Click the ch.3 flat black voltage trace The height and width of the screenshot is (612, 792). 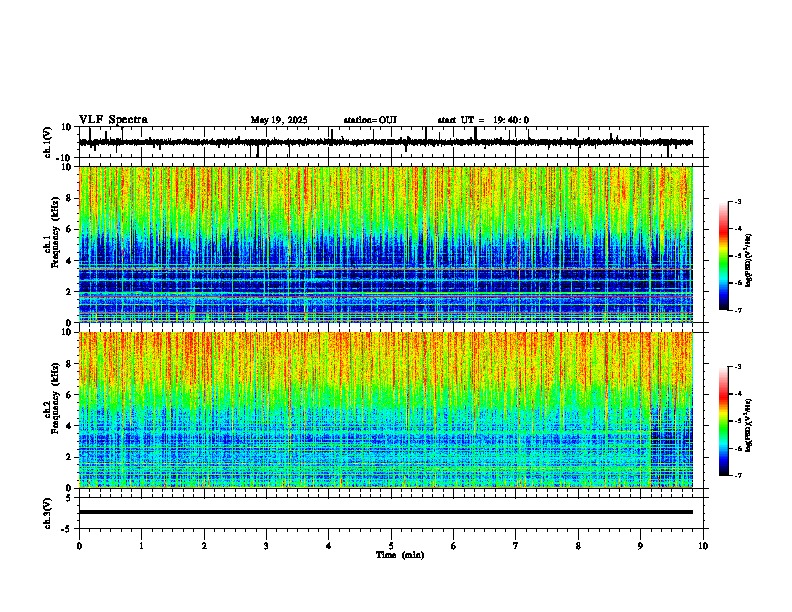tap(386, 512)
